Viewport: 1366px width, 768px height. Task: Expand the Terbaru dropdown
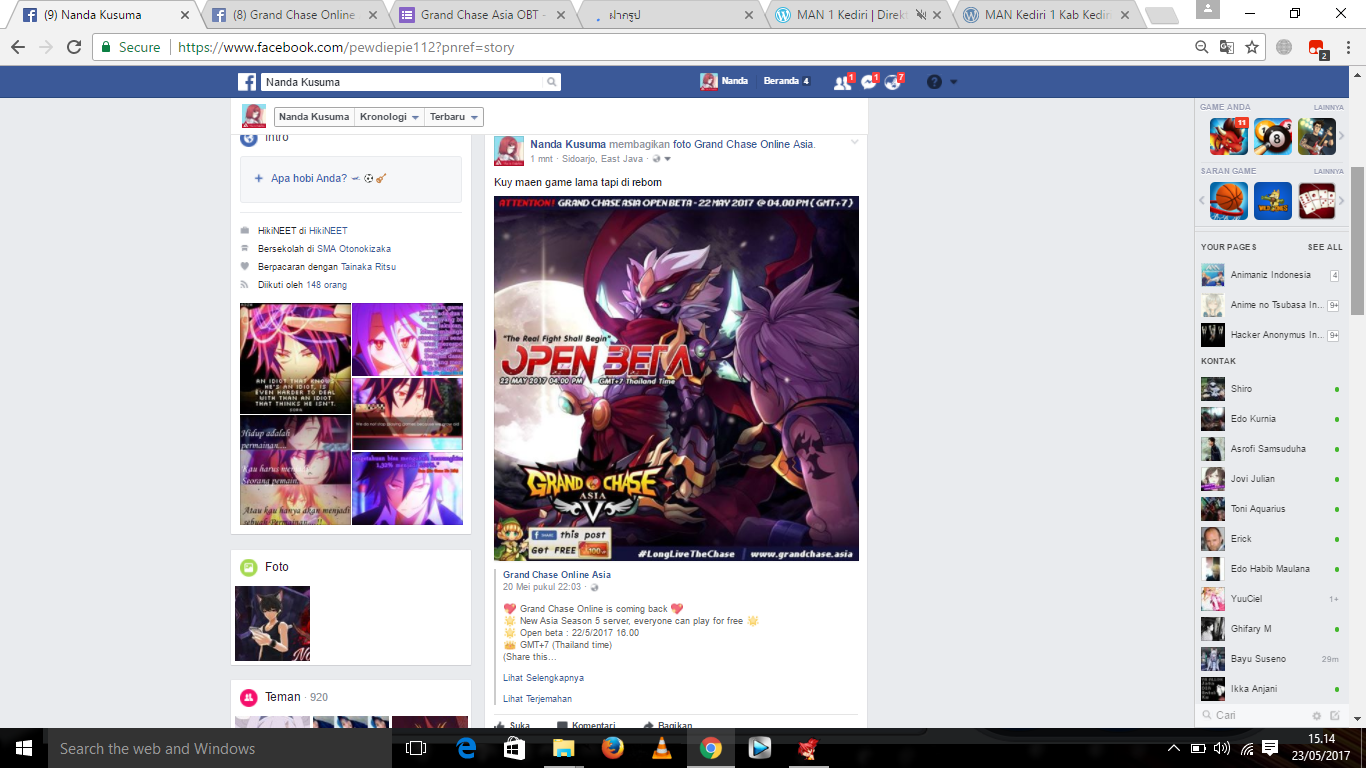[x=454, y=117]
